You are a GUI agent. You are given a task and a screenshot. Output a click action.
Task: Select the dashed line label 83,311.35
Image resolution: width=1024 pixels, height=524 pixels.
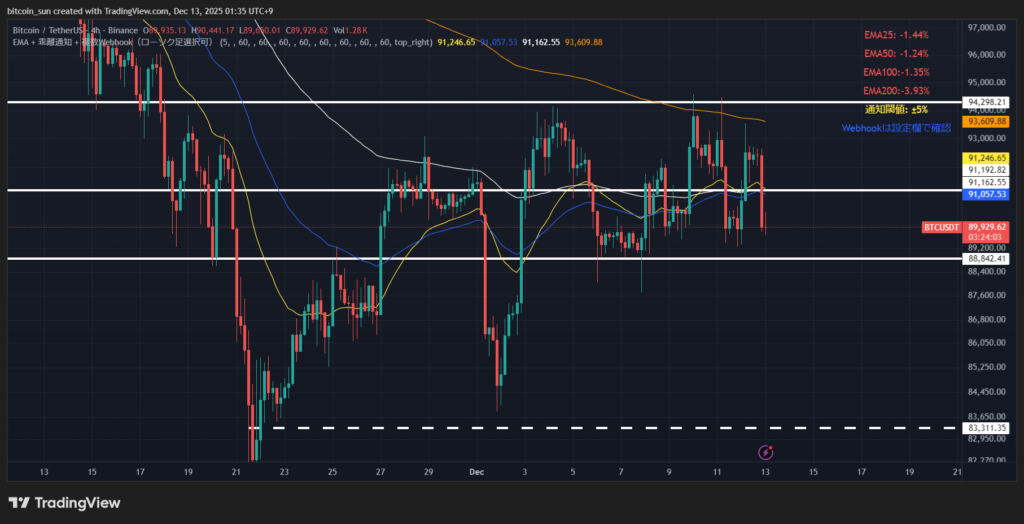point(986,428)
